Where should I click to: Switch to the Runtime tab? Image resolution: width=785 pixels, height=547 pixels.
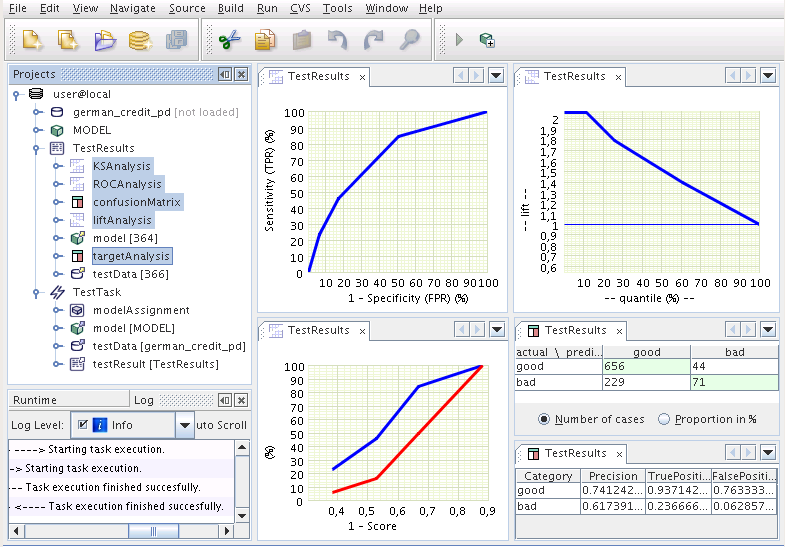point(69,400)
